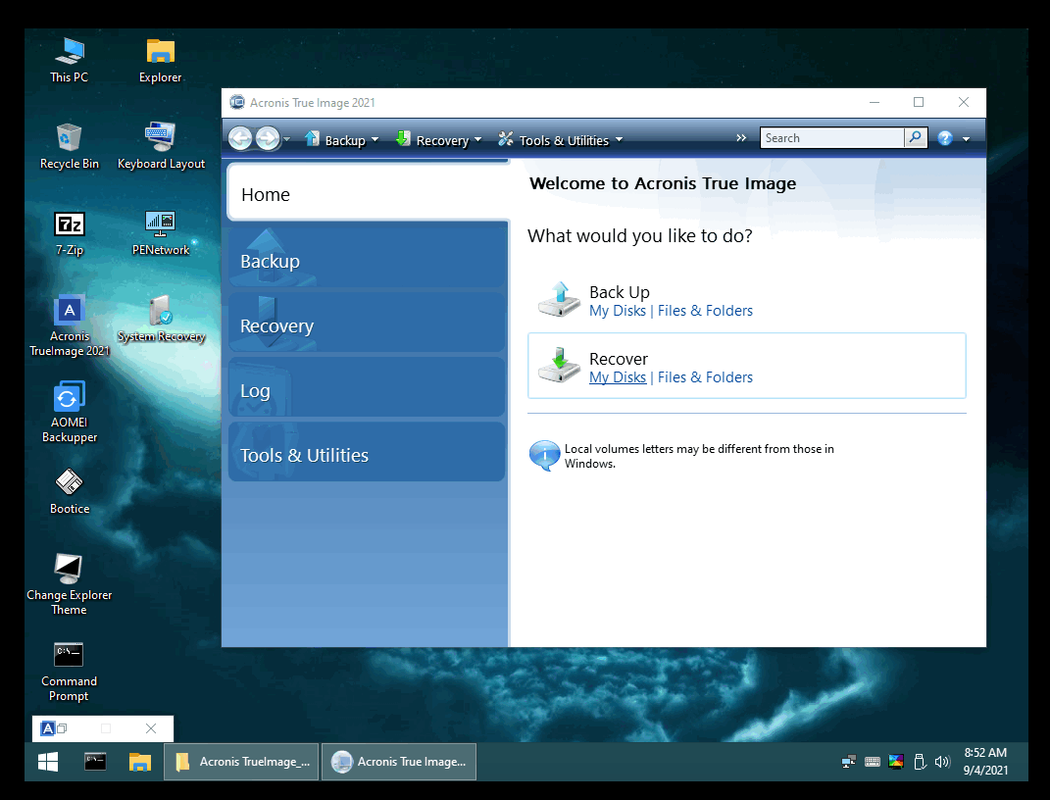
Task: Click the Back Up disk icon
Action: tap(559, 299)
